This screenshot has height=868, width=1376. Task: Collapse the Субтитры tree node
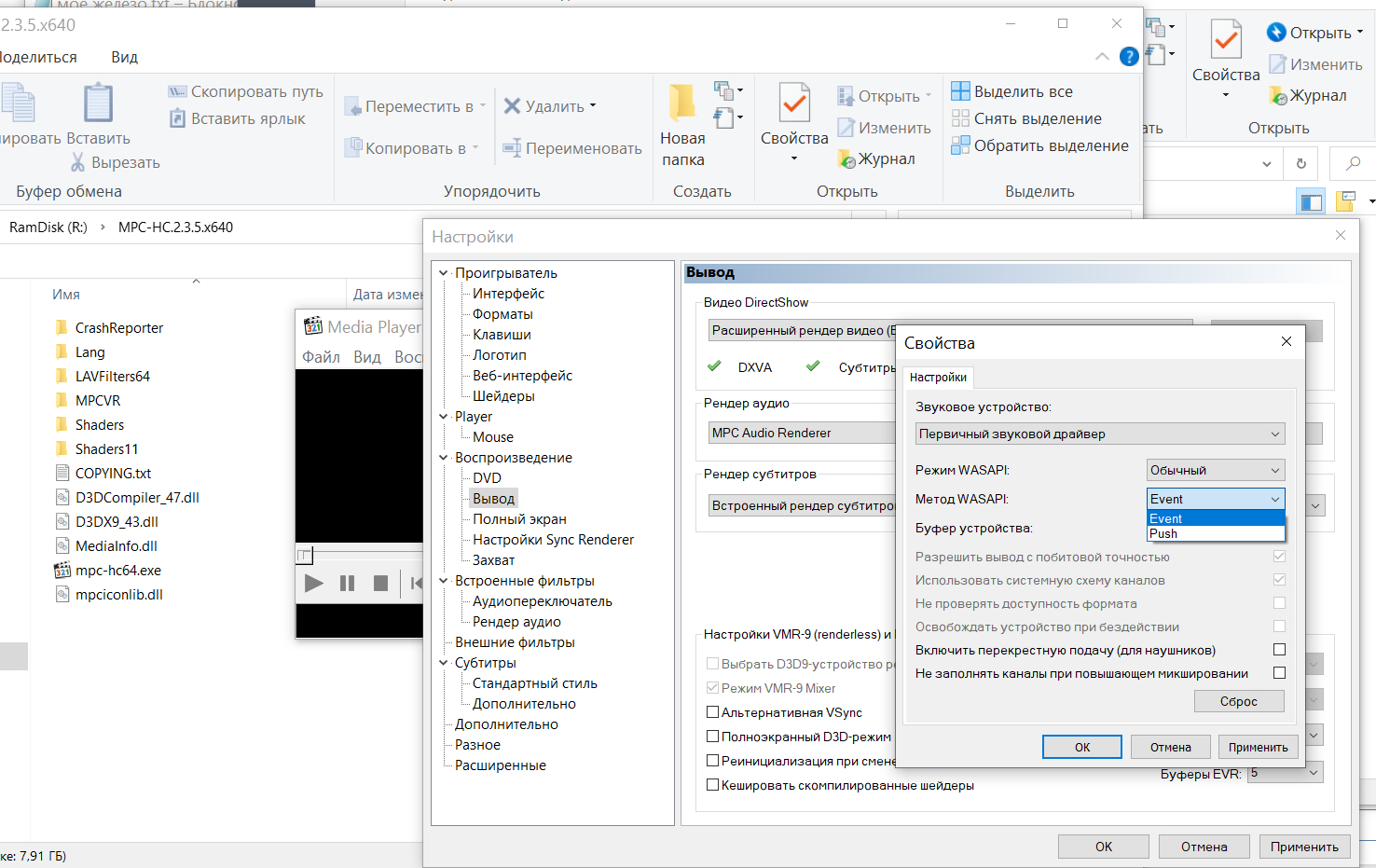(444, 663)
